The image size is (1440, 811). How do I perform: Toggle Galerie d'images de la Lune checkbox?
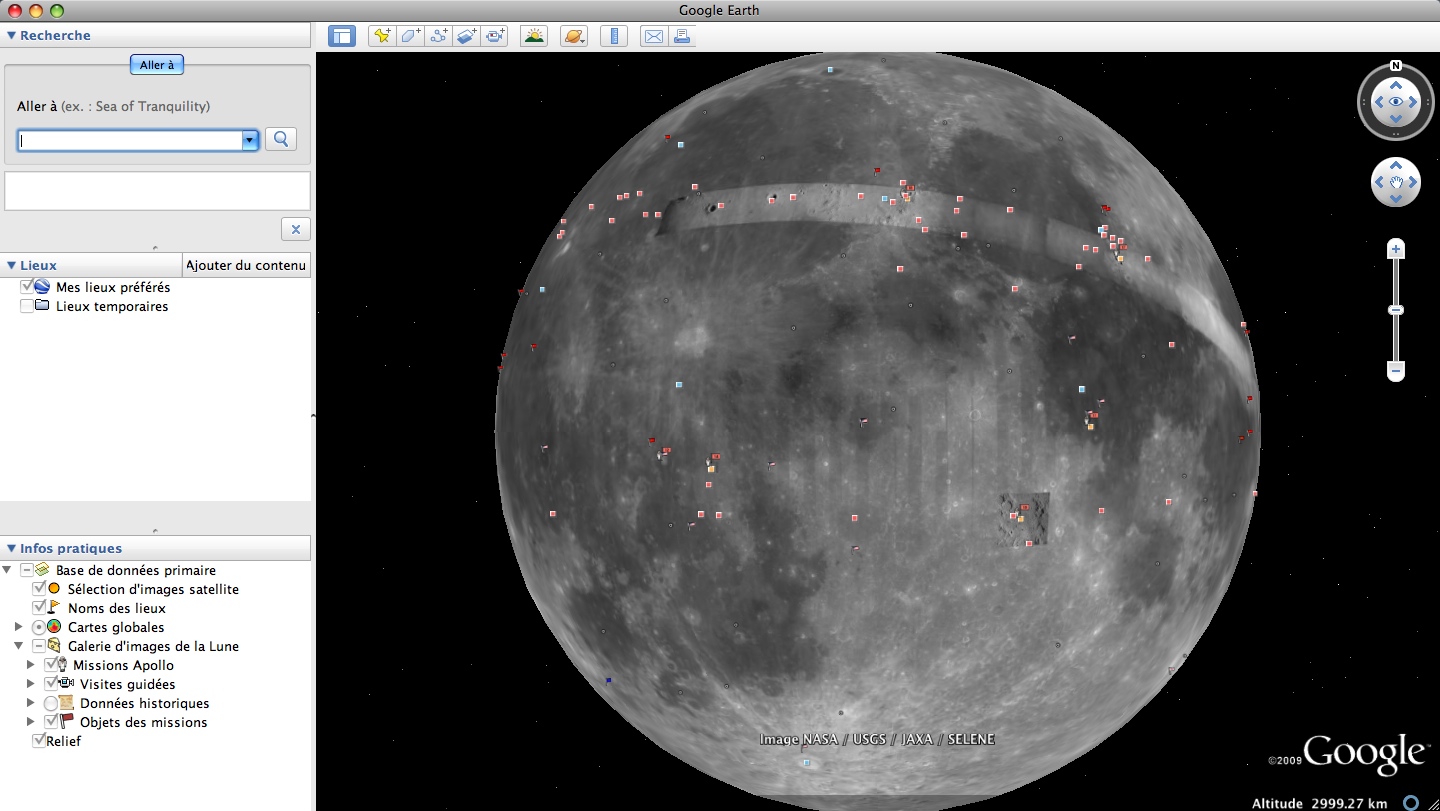[x=39, y=646]
